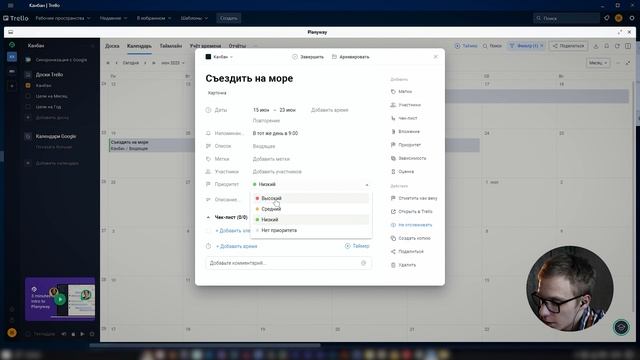Play the Planyway intro video thumbnail
The width and height of the screenshot is (640, 360).
tap(60, 299)
